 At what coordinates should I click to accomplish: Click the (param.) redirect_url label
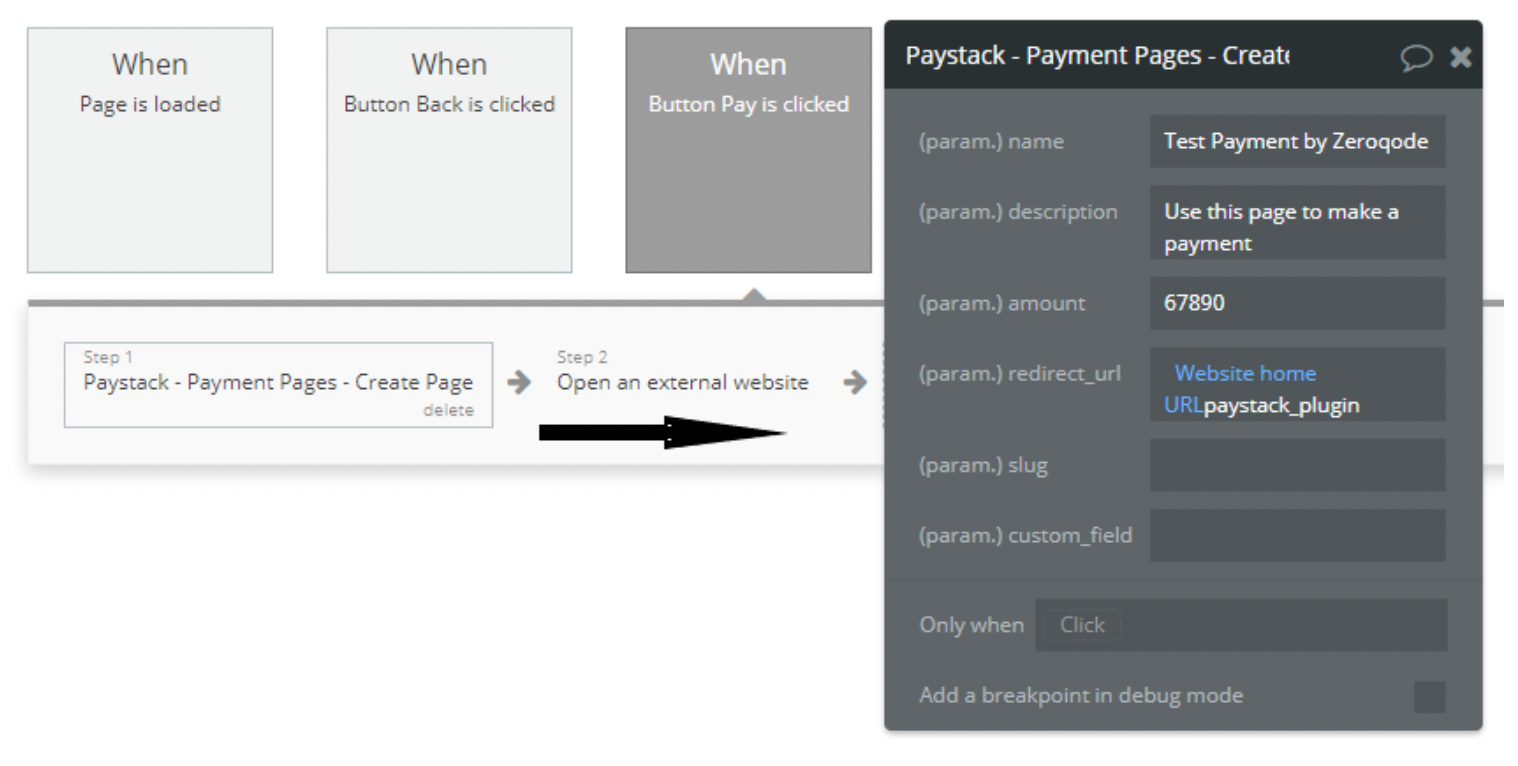[x=1020, y=374]
